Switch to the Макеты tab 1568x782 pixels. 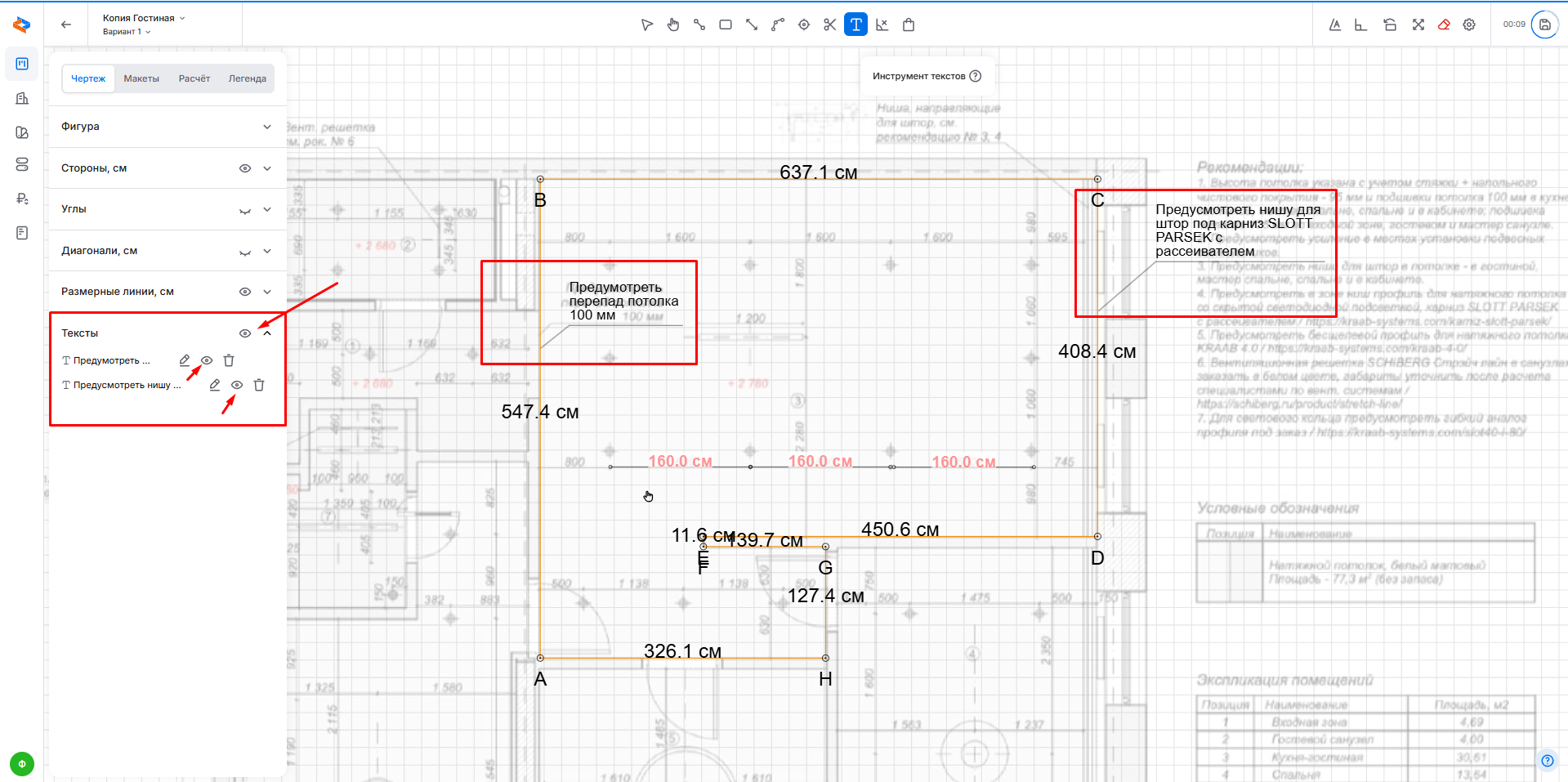tap(141, 78)
